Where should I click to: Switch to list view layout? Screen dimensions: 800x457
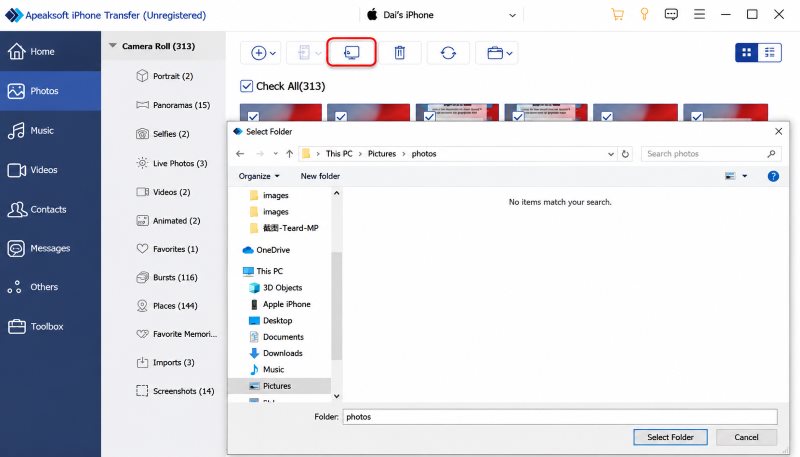[769, 52]
